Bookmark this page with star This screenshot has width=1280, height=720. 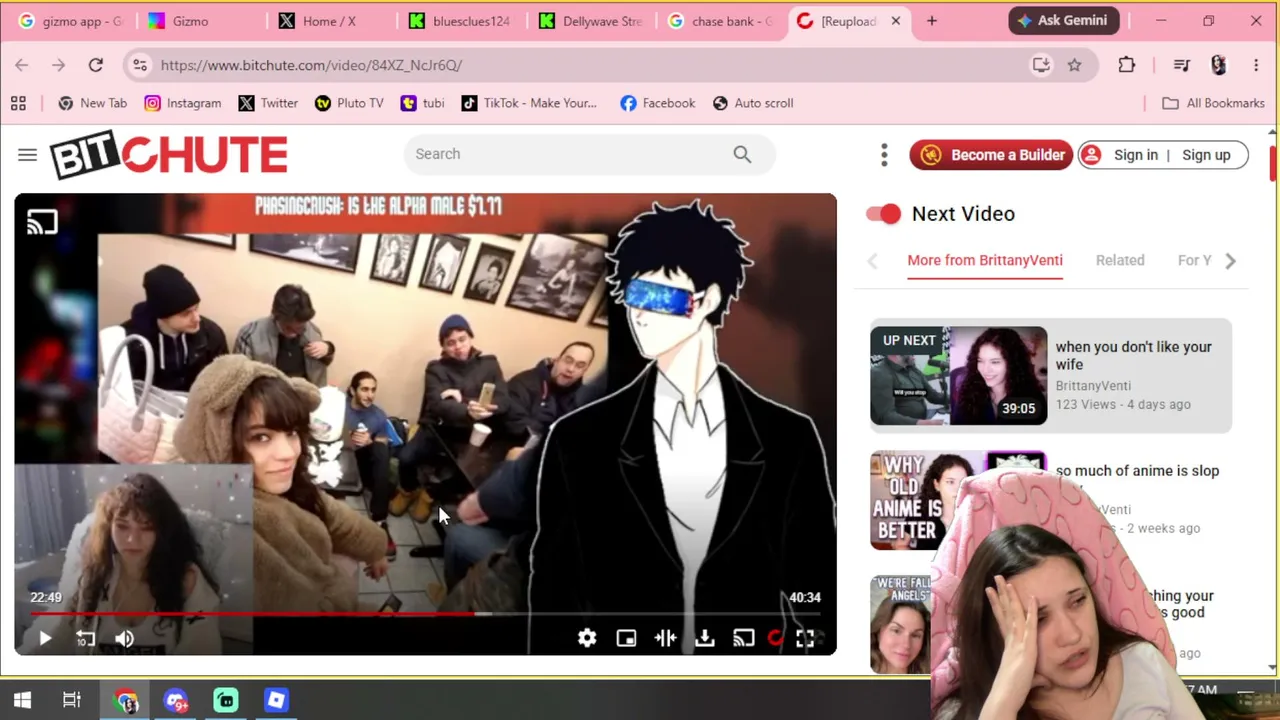(1074, 65)
